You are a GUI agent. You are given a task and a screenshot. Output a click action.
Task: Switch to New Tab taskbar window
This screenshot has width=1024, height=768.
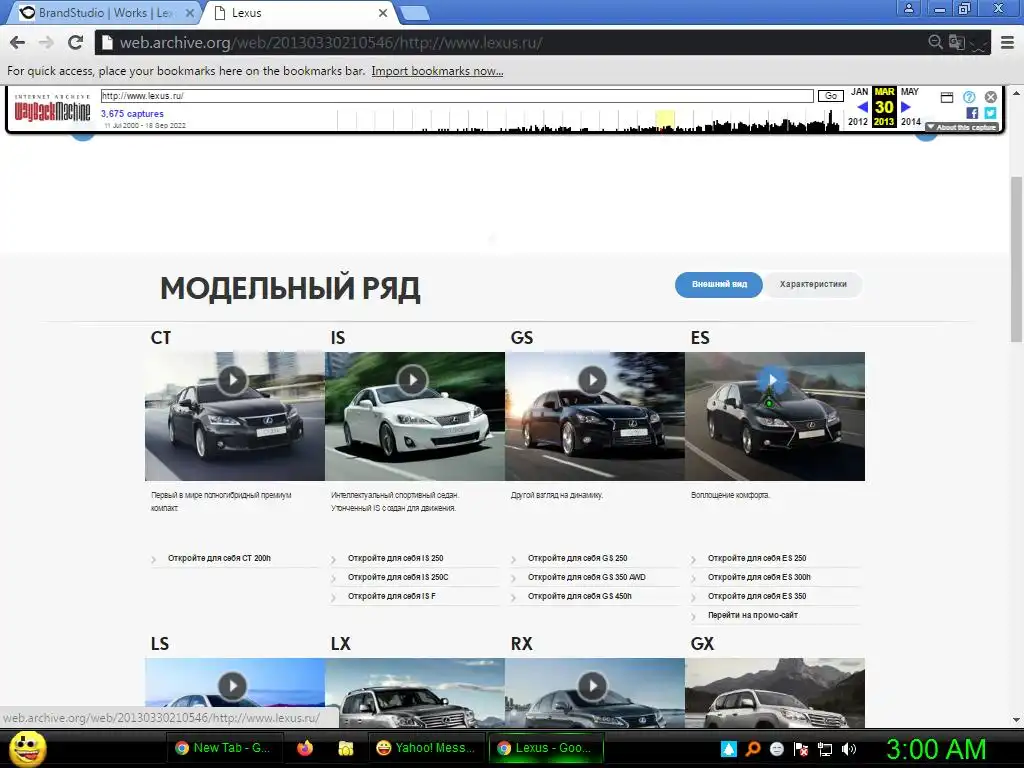pos(224,748)
